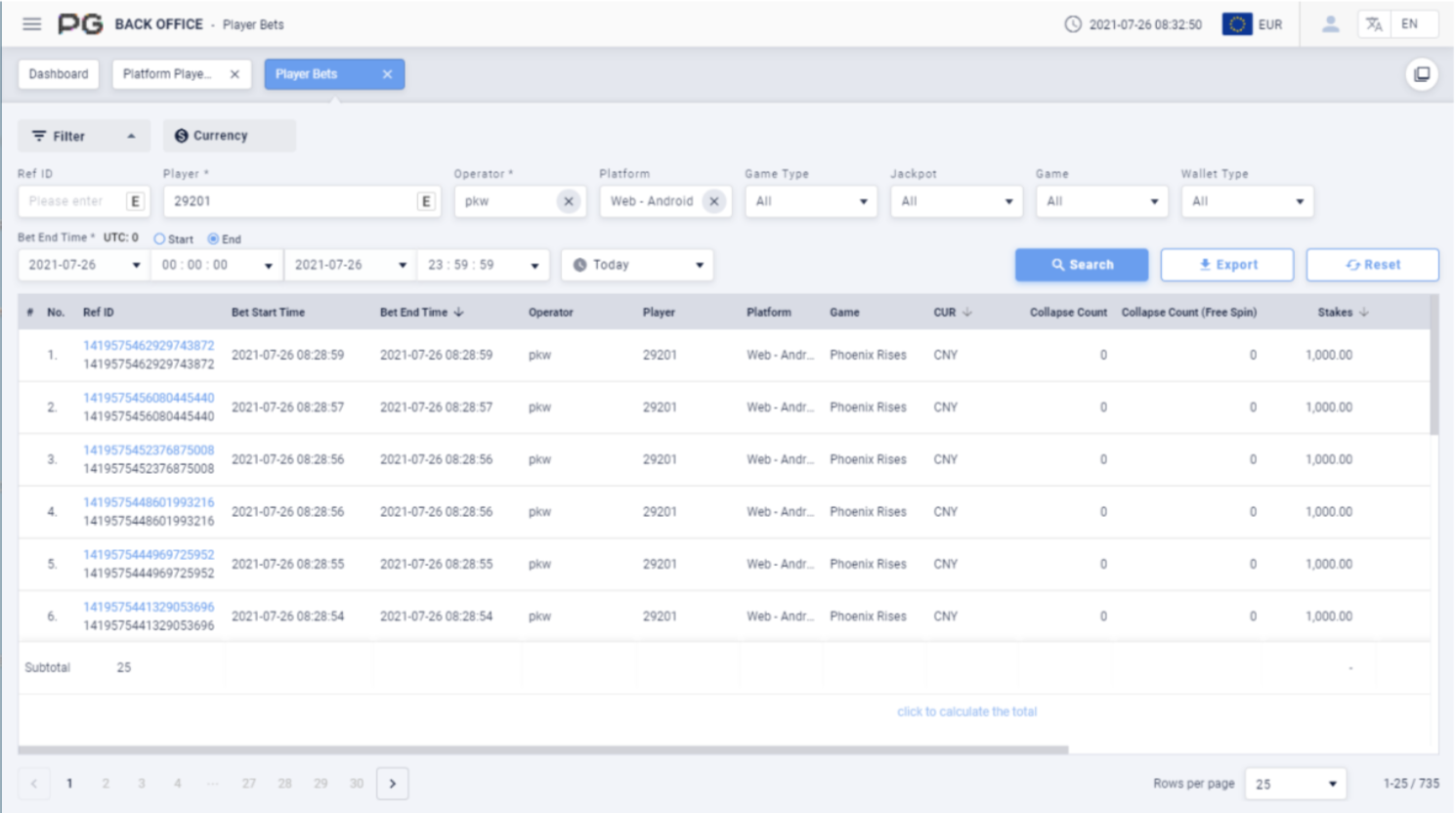1456x813 pixels.
Task: Expand the Game Type dropdown
Action: pos(810,201)
